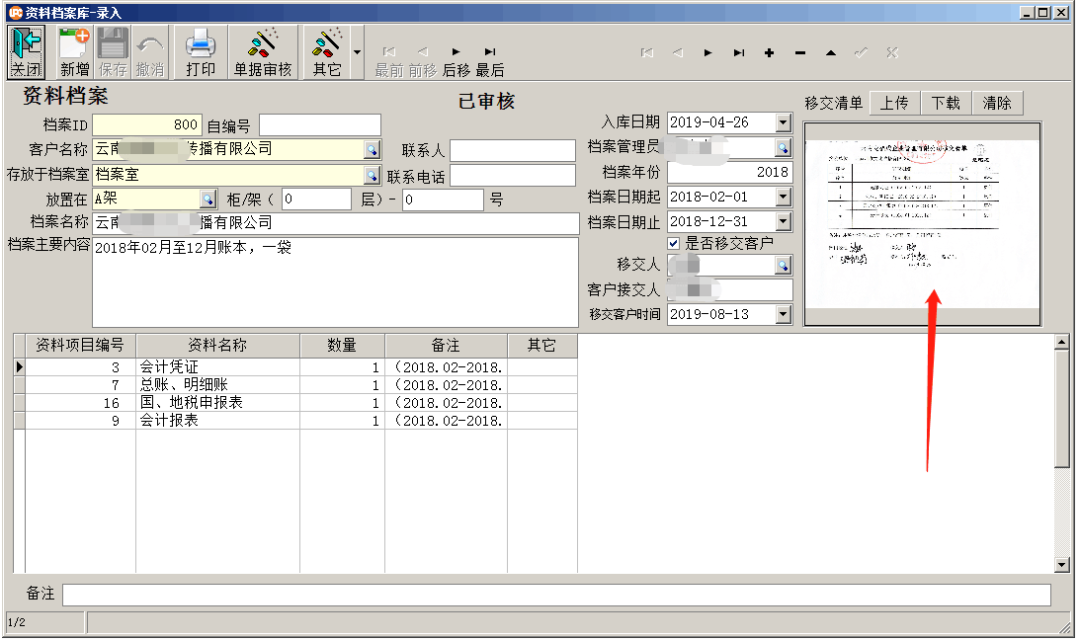The image size is (1080, 641).
Task: Click the X cancel-edit navigator icon
Action: (892, 53)
